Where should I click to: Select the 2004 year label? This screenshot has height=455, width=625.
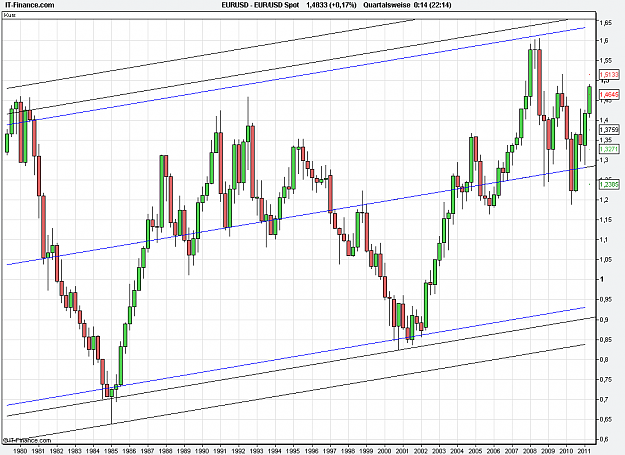click(458, 451)
